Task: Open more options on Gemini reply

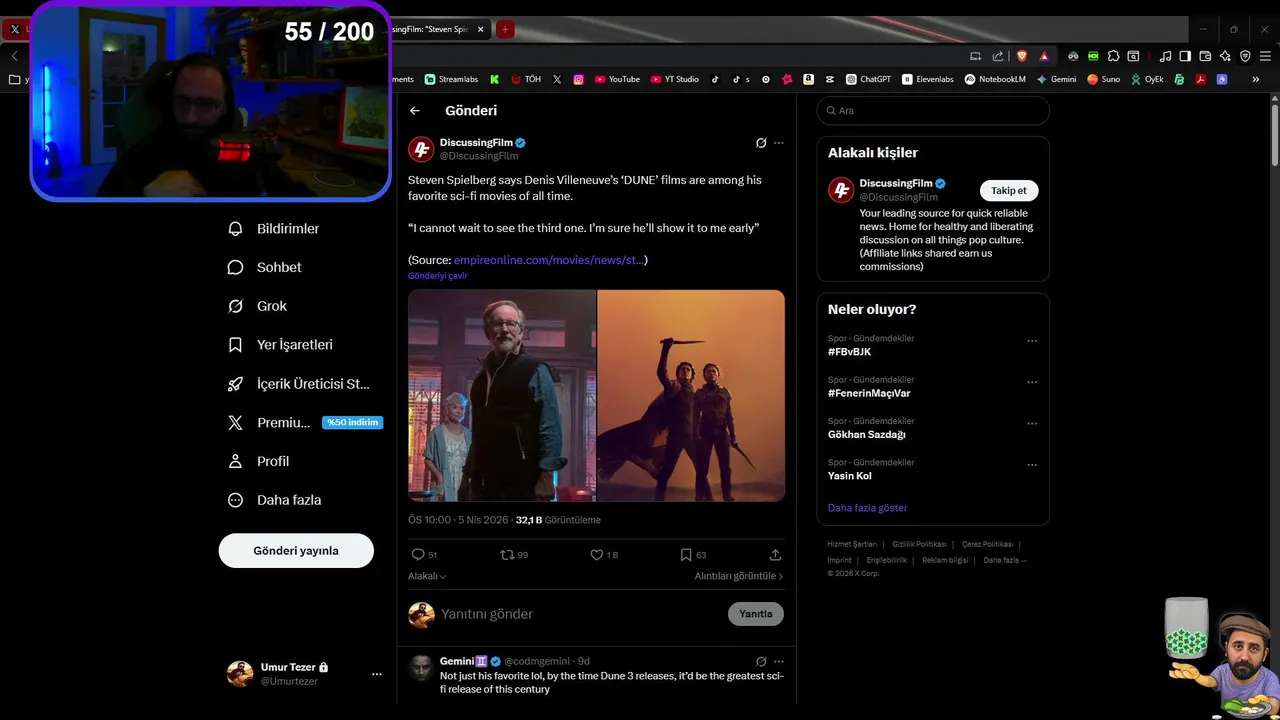Action: (x=779, y=661)
